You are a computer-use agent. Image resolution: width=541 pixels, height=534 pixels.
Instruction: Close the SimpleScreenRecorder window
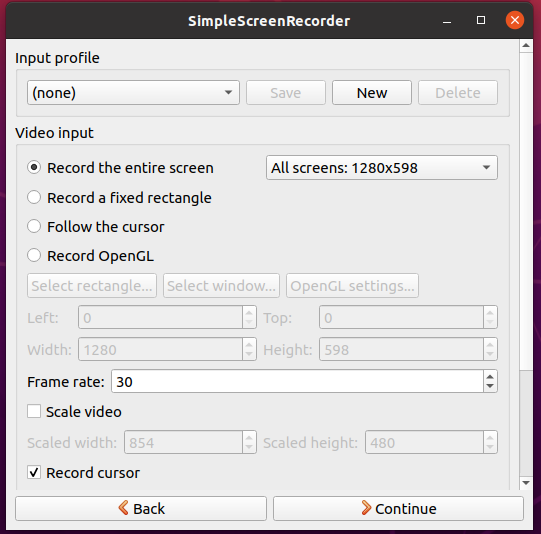[515, 20]
